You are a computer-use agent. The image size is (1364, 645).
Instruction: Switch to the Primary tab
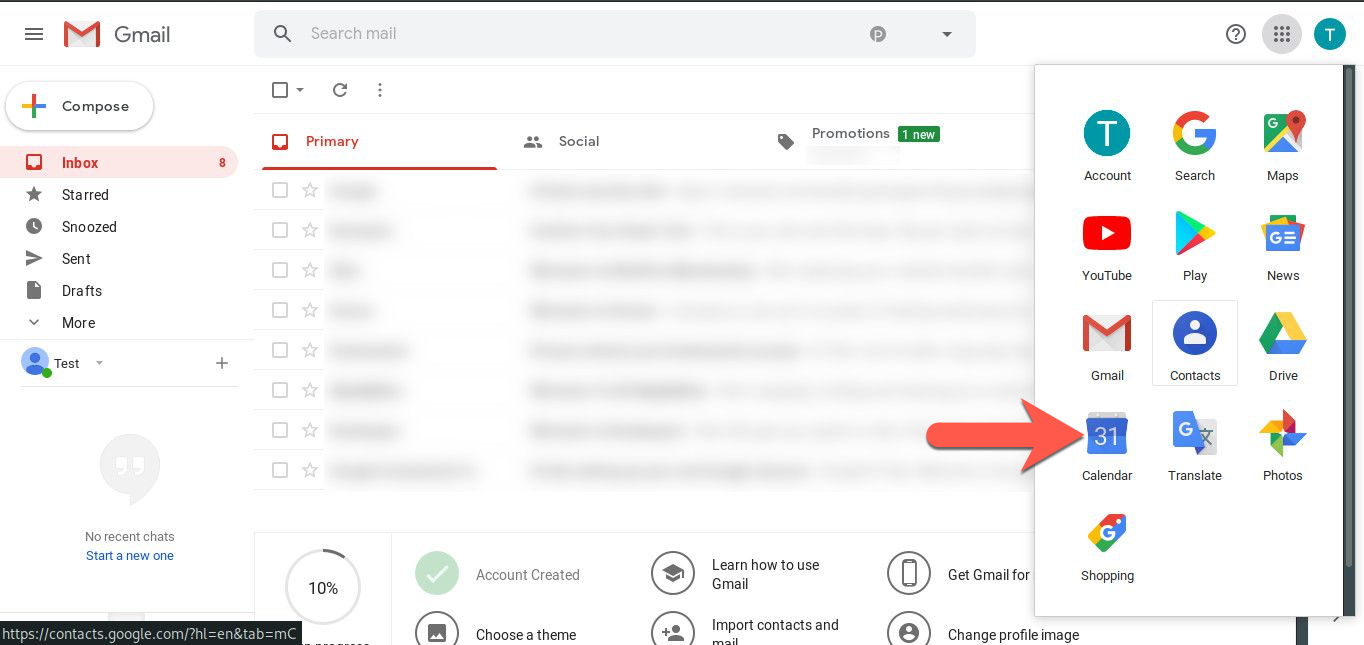click(378, 142)
